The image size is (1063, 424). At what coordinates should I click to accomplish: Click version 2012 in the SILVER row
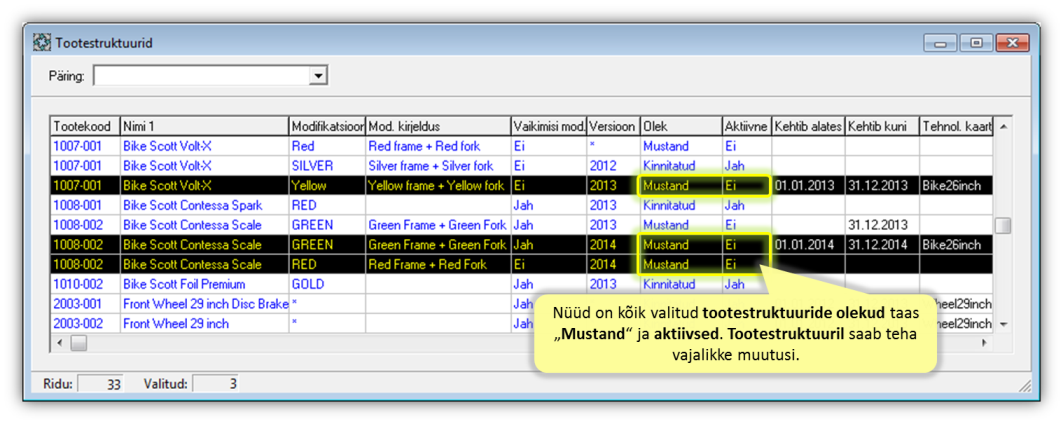pyautogui.click(x=601, y=166)
